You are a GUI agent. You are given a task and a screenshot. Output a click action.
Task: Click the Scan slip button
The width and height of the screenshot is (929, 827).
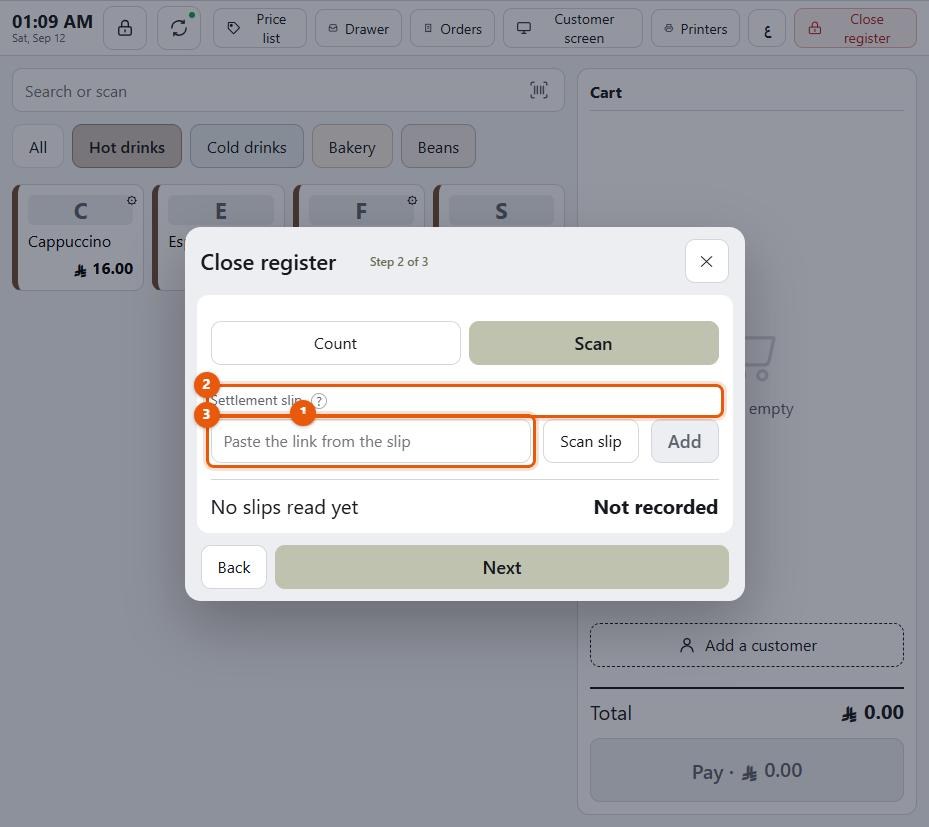click(x=591, y=441)
